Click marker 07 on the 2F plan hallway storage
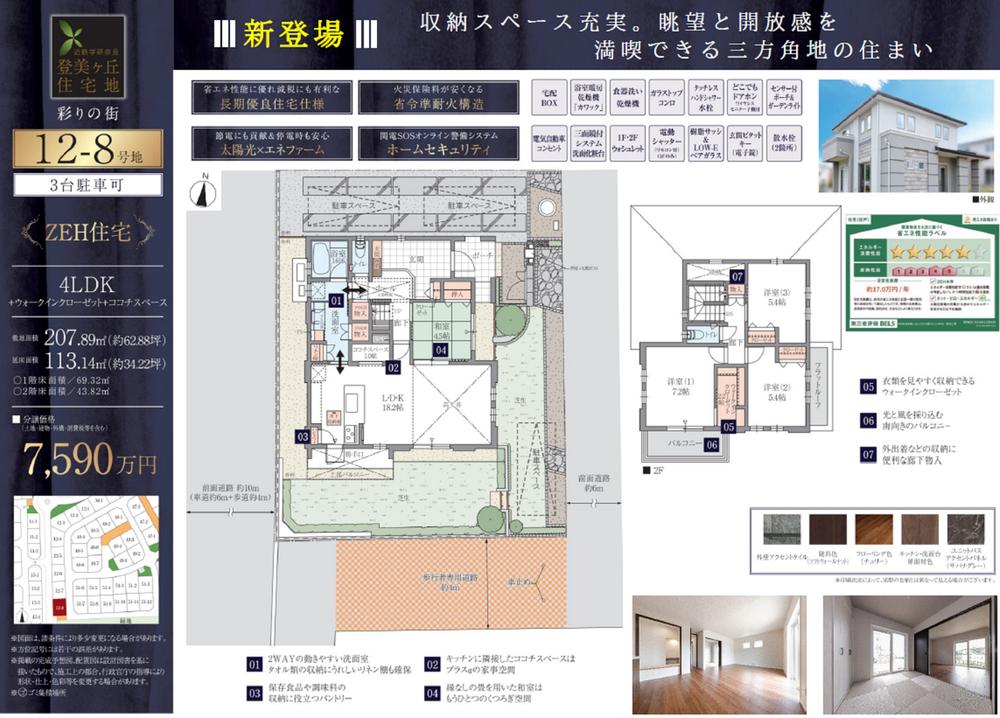Image resolution: width=1000 pixels, height=718 pixels. tap(737, 277)
